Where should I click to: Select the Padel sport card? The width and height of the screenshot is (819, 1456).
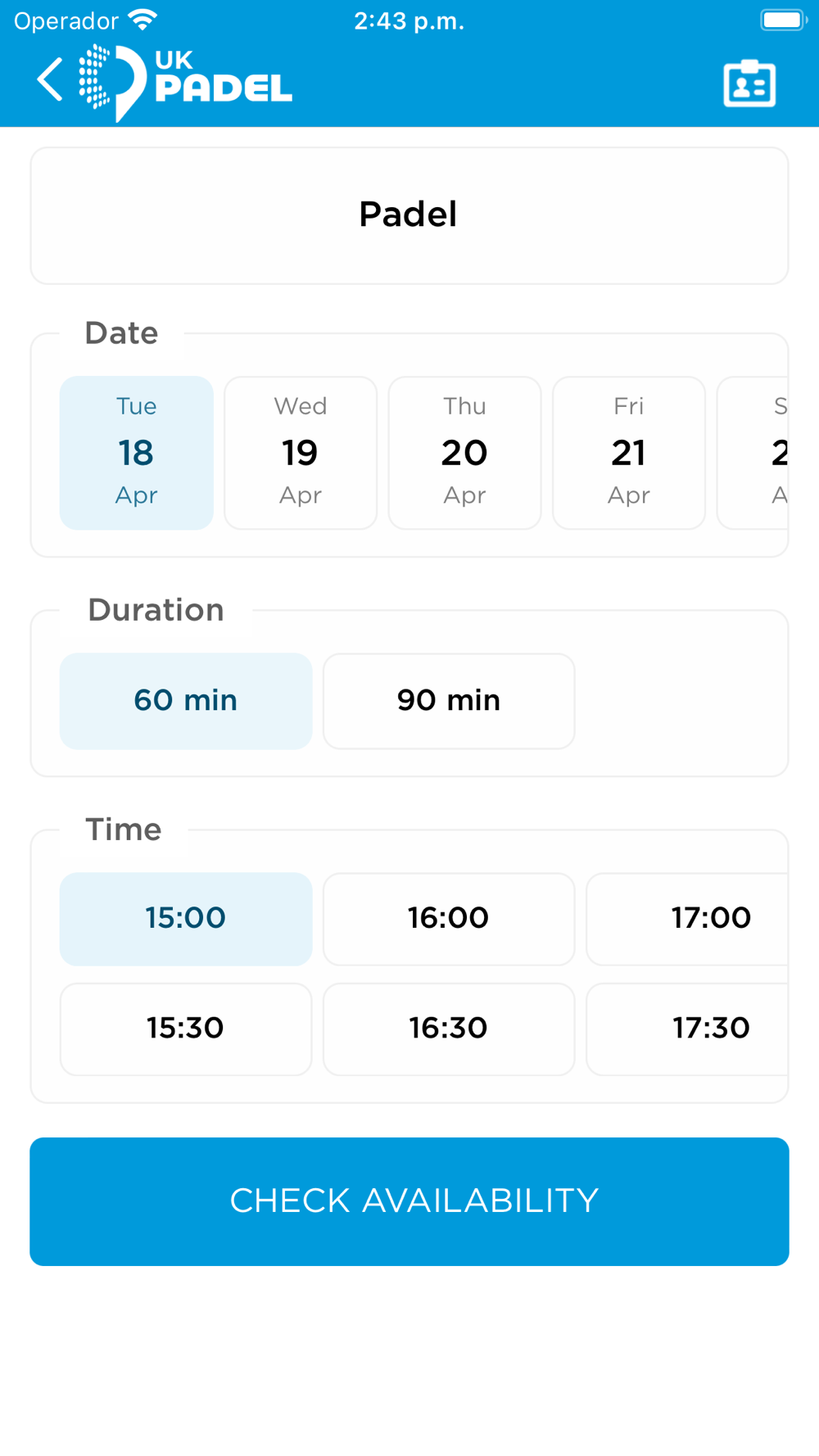(409, 215)
